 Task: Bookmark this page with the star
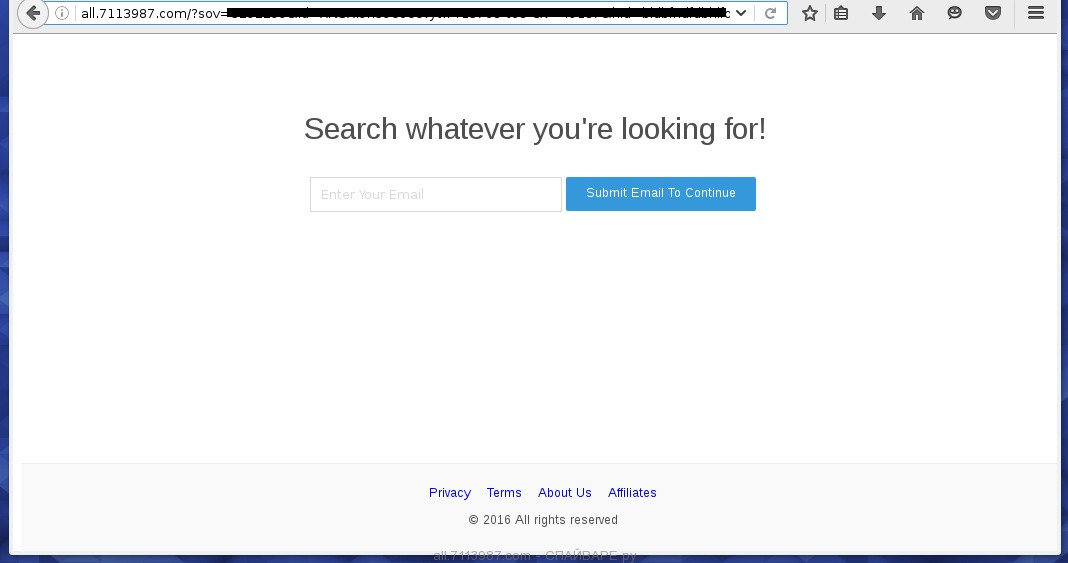click(810, 14)
